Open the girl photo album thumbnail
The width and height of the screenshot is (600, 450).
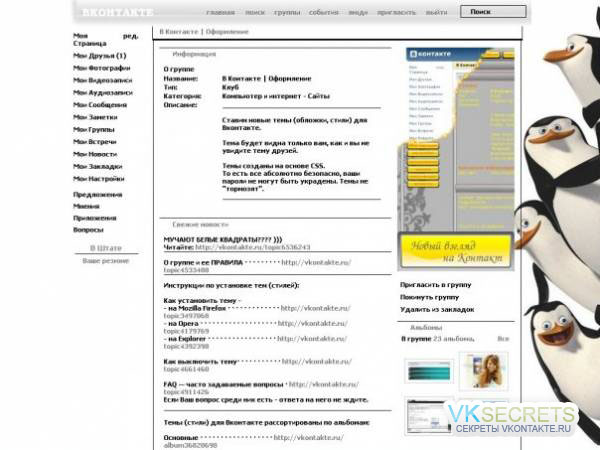click(x=484, y=371)
